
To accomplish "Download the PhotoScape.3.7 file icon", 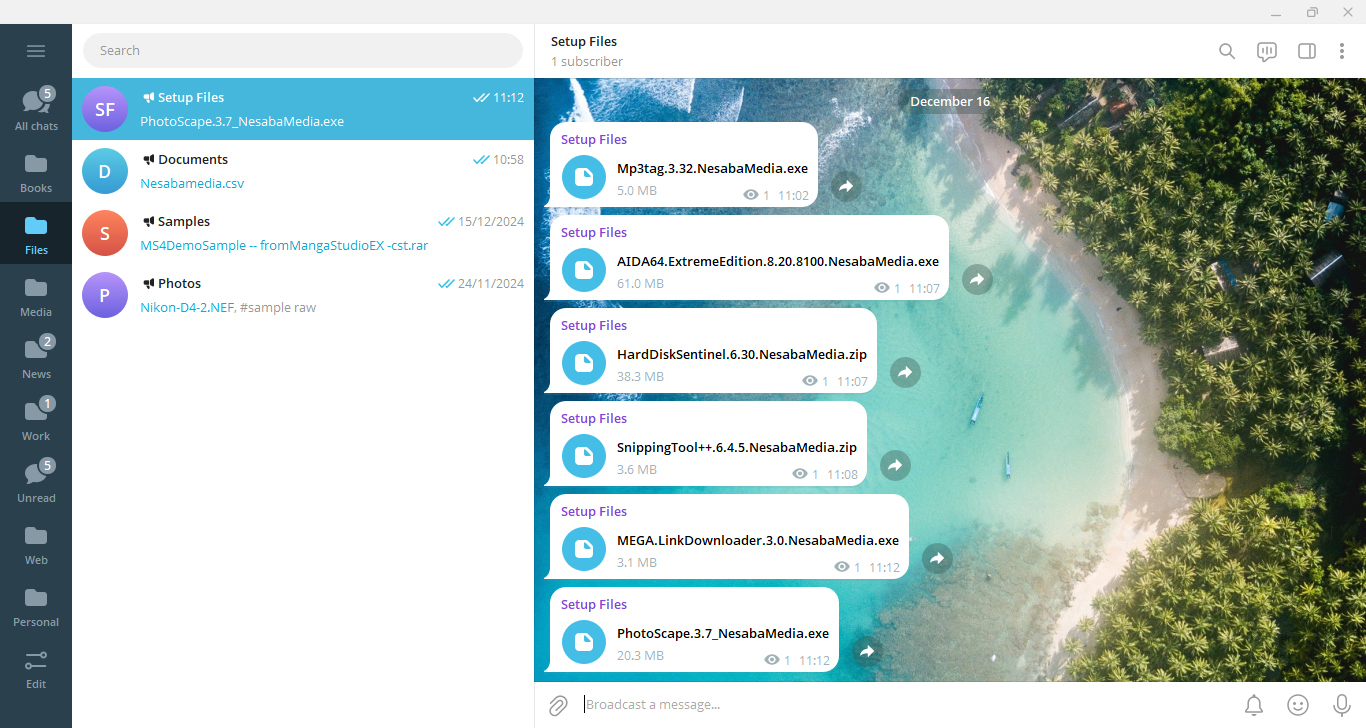I will point(584,642).
